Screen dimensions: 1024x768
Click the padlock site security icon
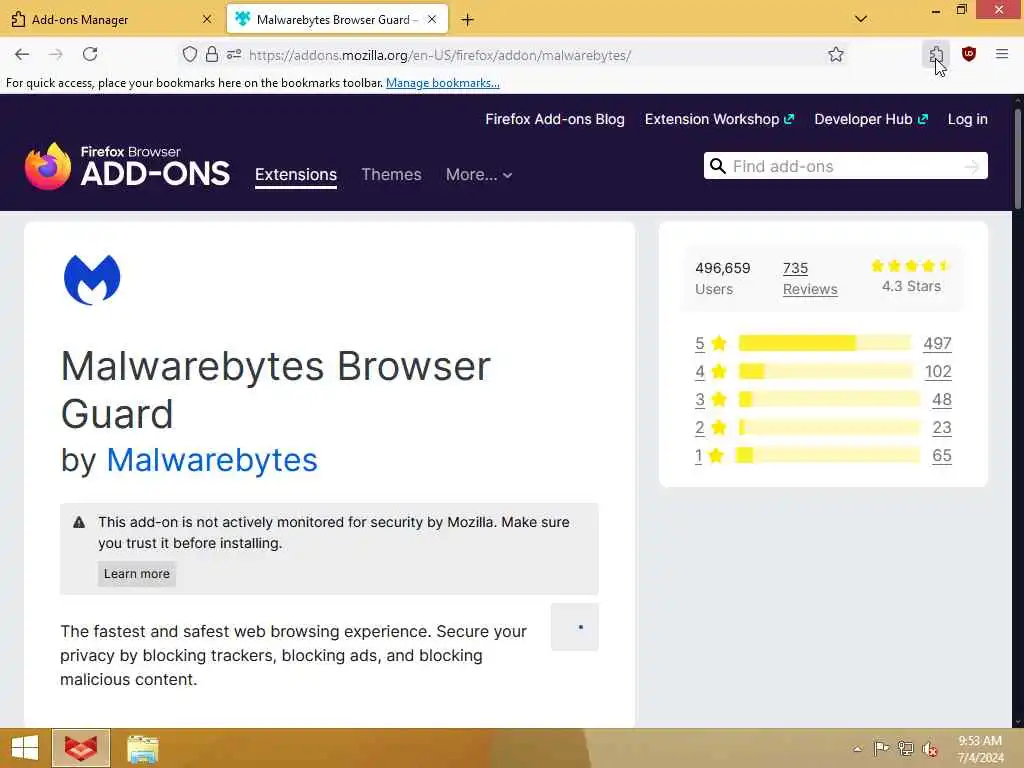(212, 55)
